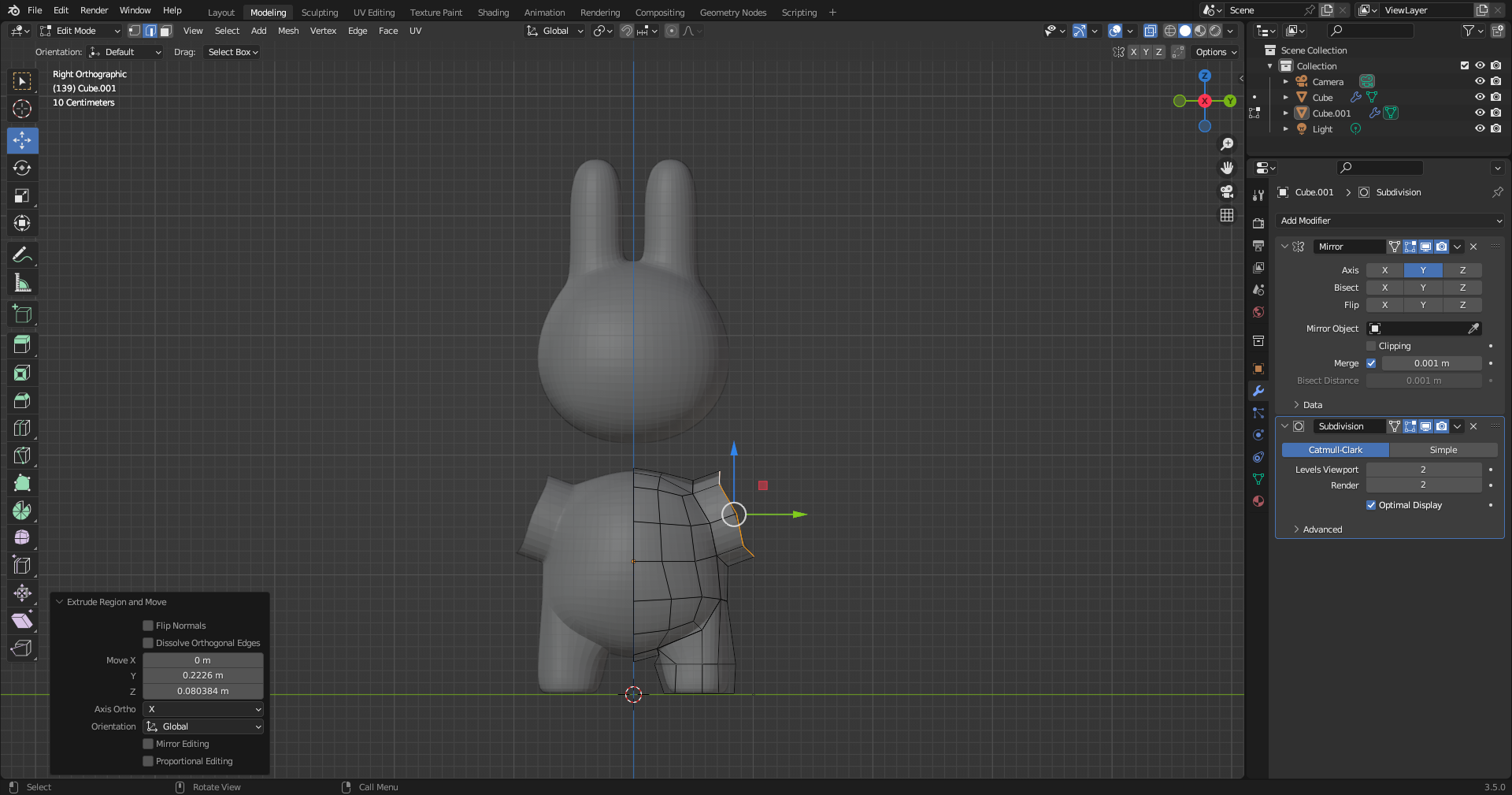The width and height of the screenshot is (1512, 795).
Task: Open the Axis Ortho X dropdown
Action: click(203, 709)
